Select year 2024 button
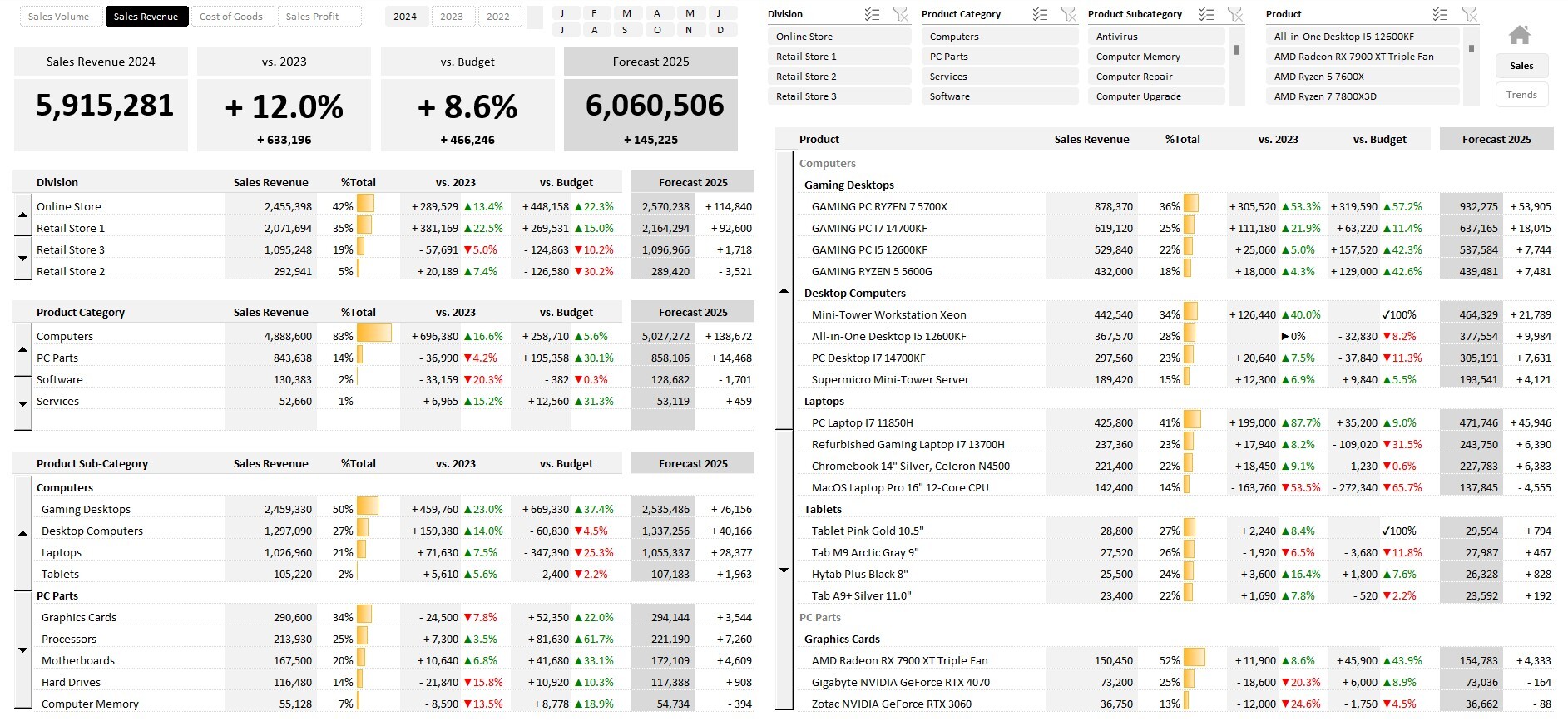1568x721 pixels. click(x=406, y=17)
